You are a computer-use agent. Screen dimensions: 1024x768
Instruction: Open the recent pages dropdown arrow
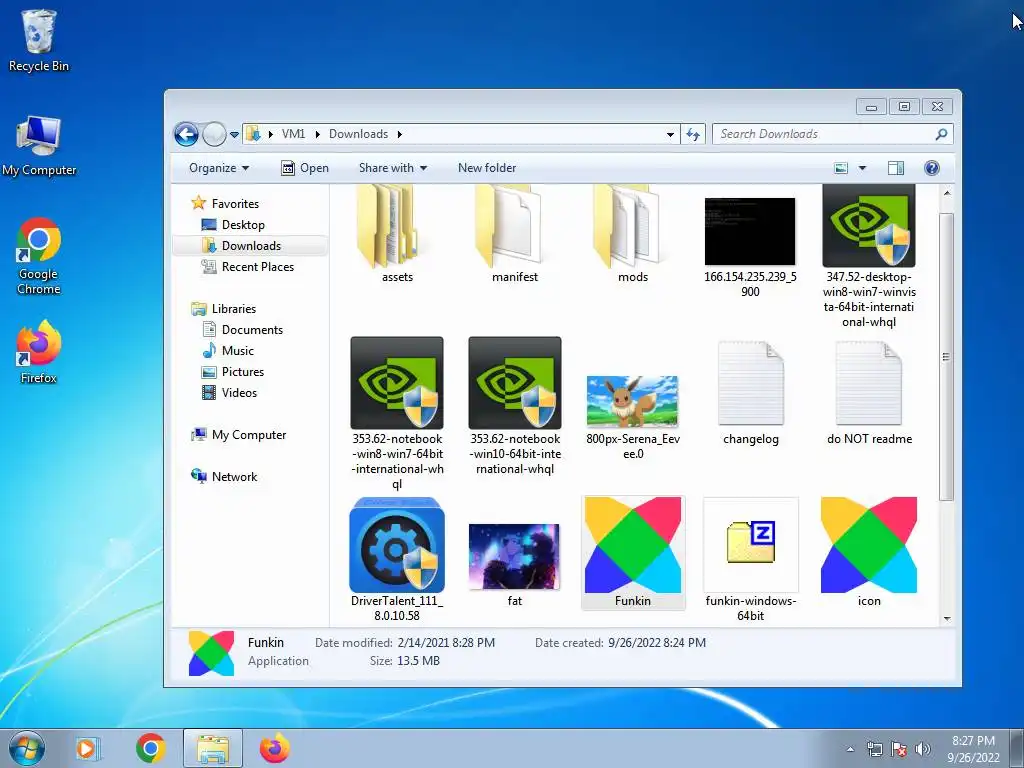234,135
